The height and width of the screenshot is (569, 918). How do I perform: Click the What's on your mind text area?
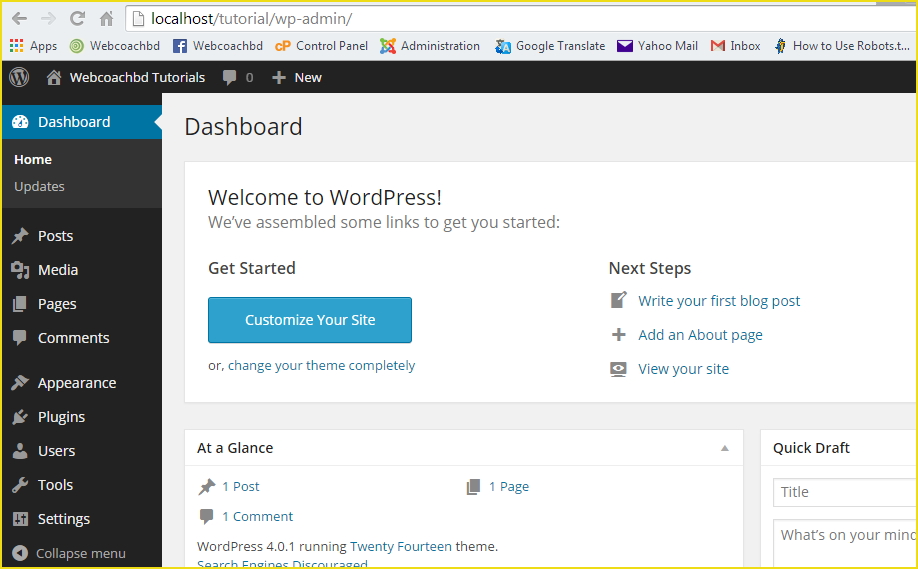pyautogui.click(x=845, y=543)
